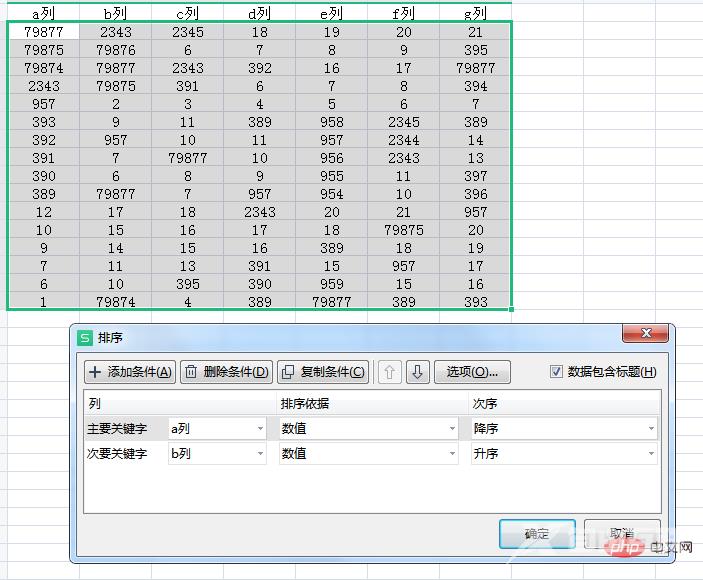Close the sort dialog with red X

(x=644, y=334)
